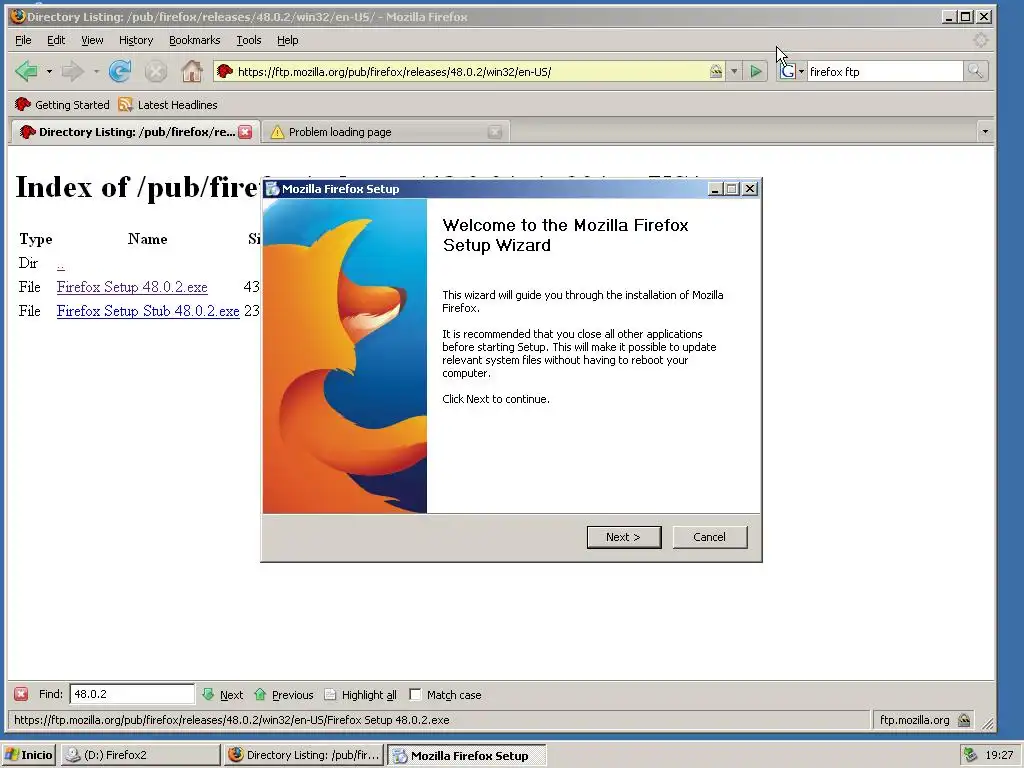Select the Mozilla Firefox Setup taskbar button
This screenshot has width=1024, height=768.
tap(467, 755)
